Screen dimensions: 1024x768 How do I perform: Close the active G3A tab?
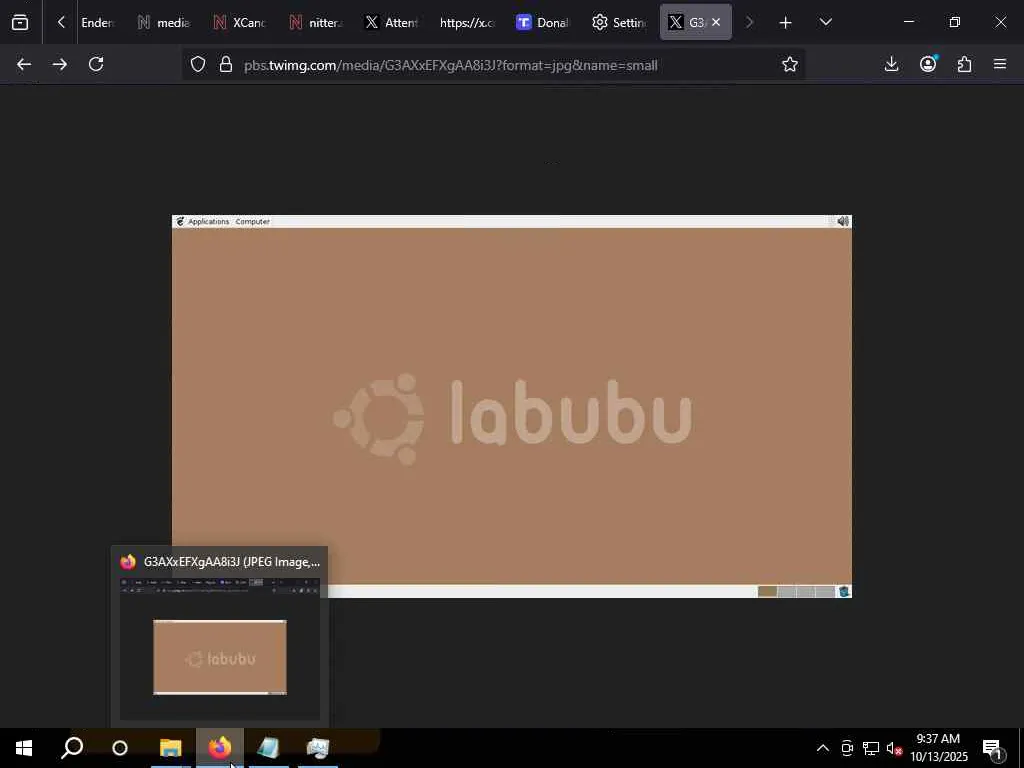pos(716,22)
